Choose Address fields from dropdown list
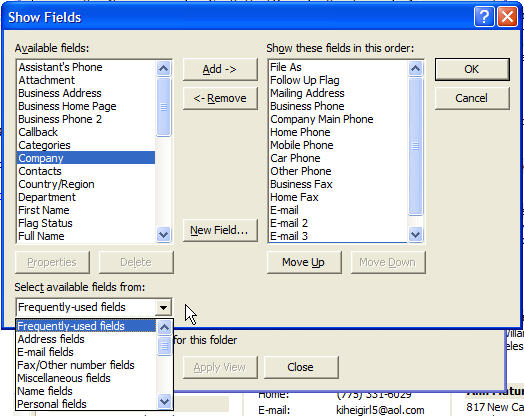This screenshot has width=524, height=416. pyautogui.click(x=51, y=339)
